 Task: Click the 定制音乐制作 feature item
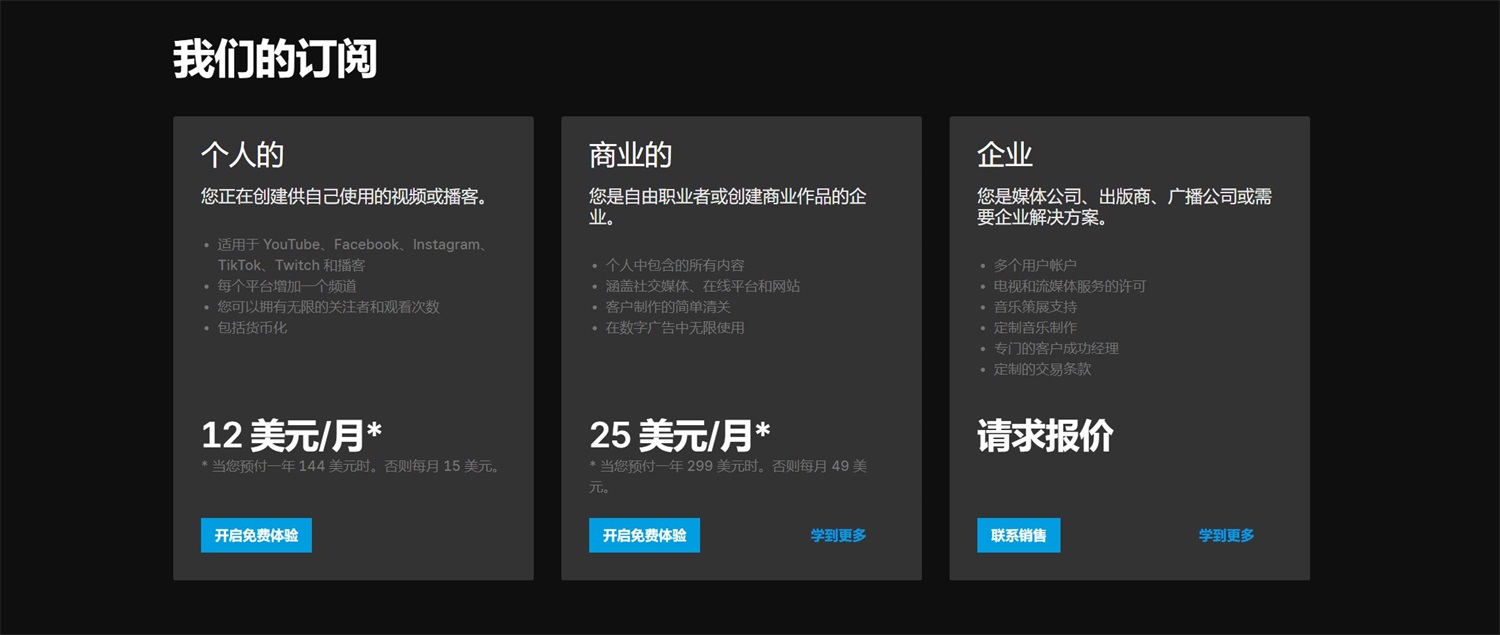1035,327
